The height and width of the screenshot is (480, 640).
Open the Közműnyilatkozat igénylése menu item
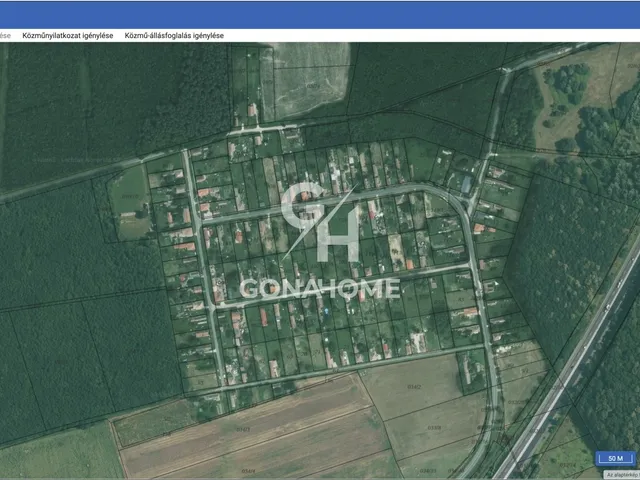[66, 35]
